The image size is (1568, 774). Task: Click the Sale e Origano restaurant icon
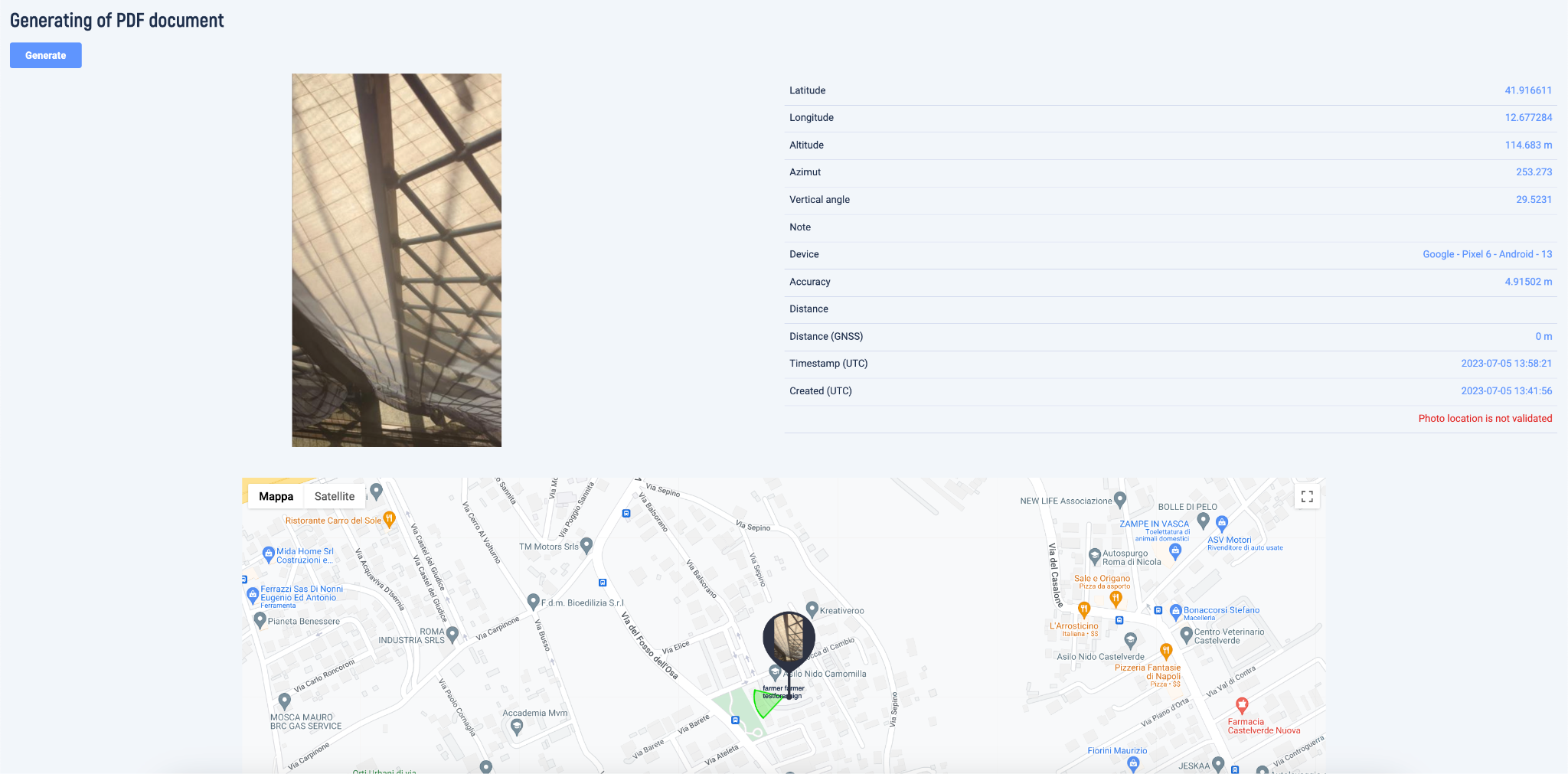pyautogui.click(x=1116, y=598)
